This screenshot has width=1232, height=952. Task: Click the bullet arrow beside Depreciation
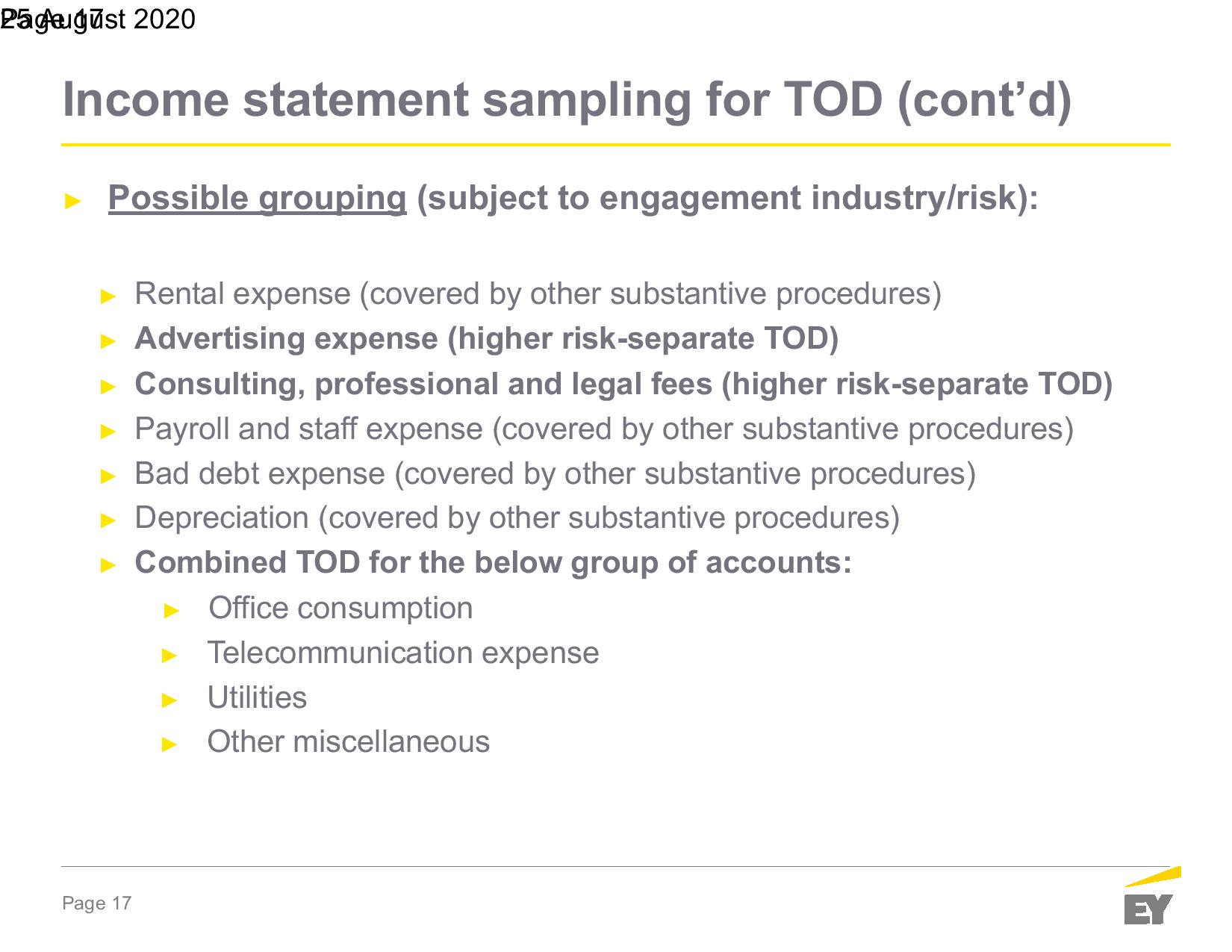pos(108,521)
